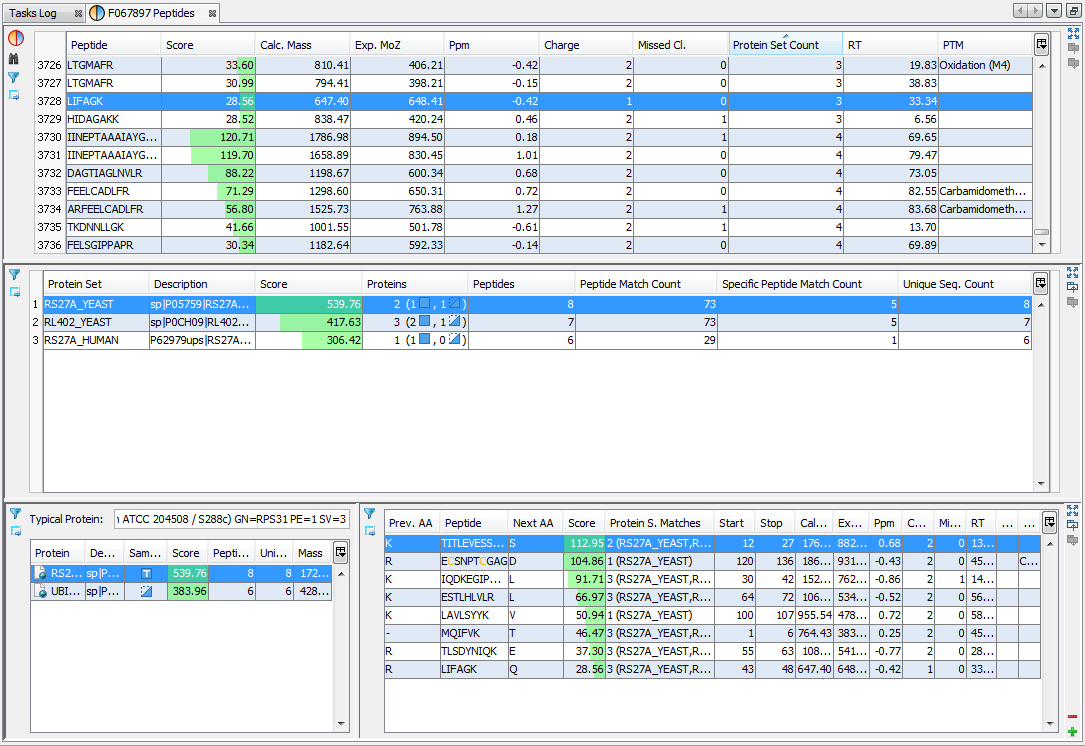Click export icon below Protein Set filter
This screenshot has height=746, width=1085.
(x=15, y=291)
